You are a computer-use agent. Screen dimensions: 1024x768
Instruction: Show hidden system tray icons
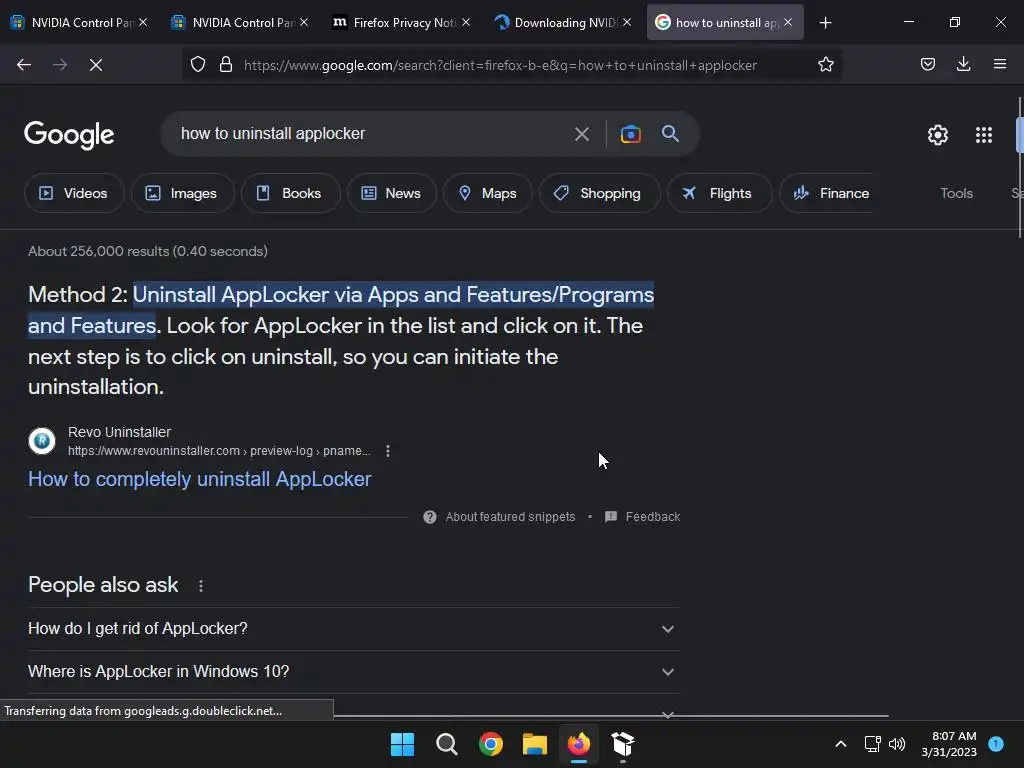point(840,744)
